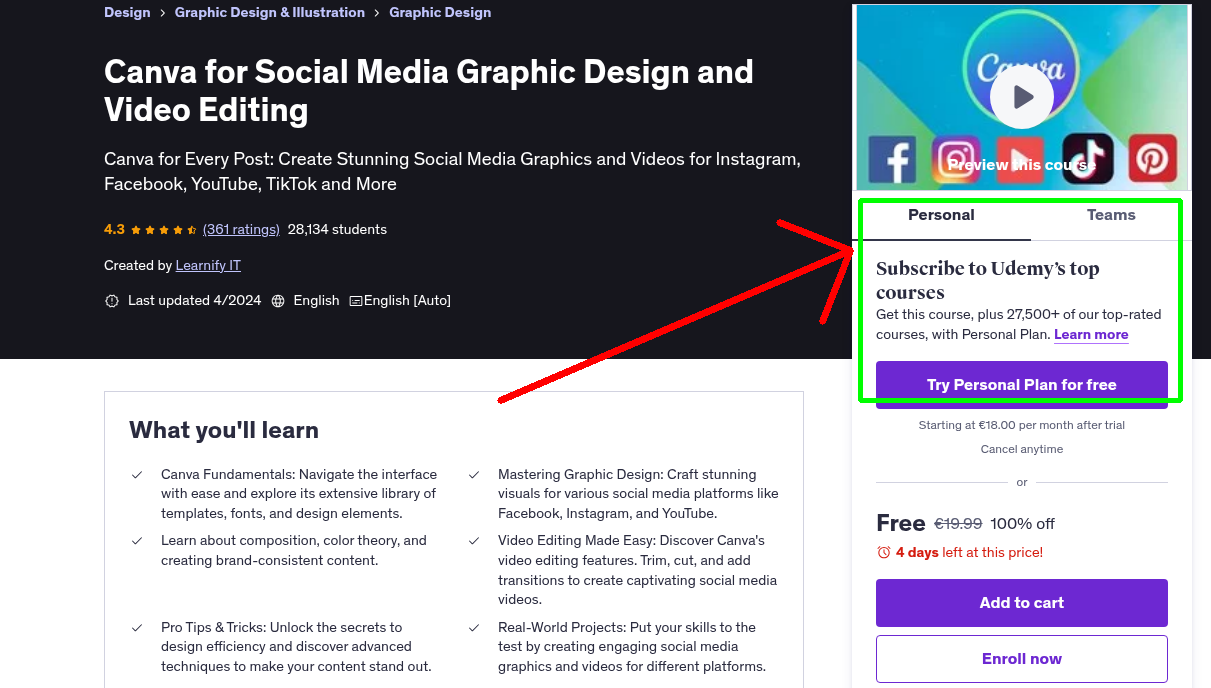
Task: Open the Design breadcrumb
Action: pos(127,13)
